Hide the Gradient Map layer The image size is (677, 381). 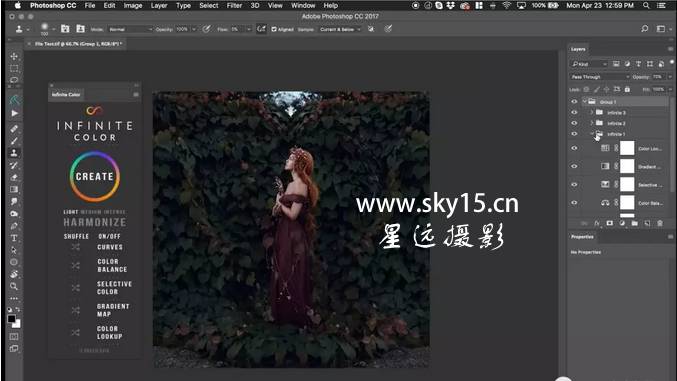click(x=574, y=166)
